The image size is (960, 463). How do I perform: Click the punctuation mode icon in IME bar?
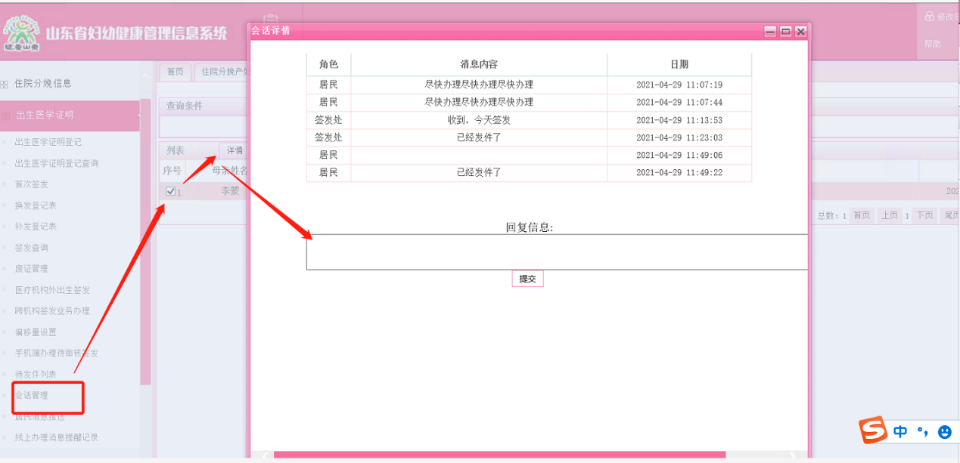point(923,432)
